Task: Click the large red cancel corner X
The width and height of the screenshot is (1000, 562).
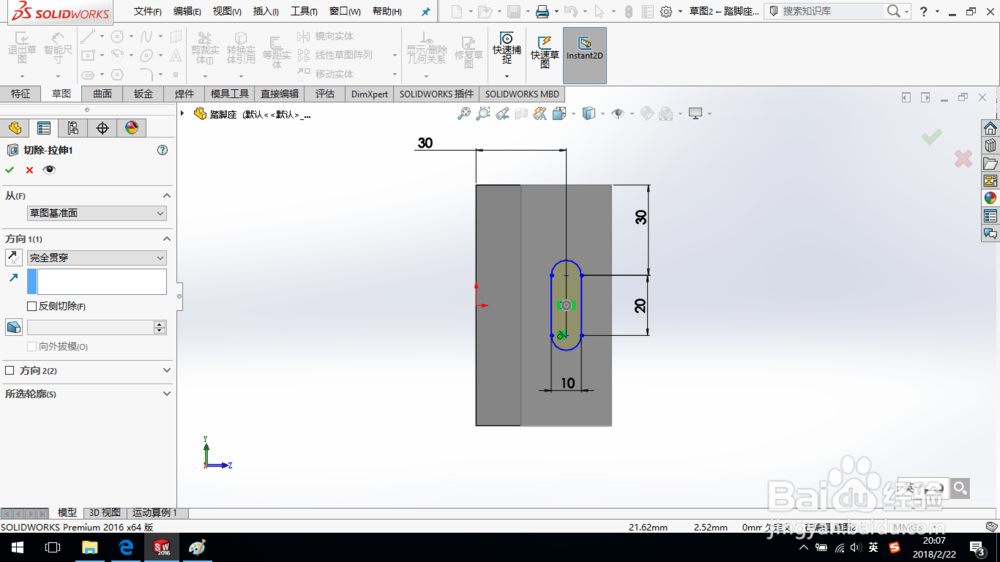Action: click(x=963, y=158)
